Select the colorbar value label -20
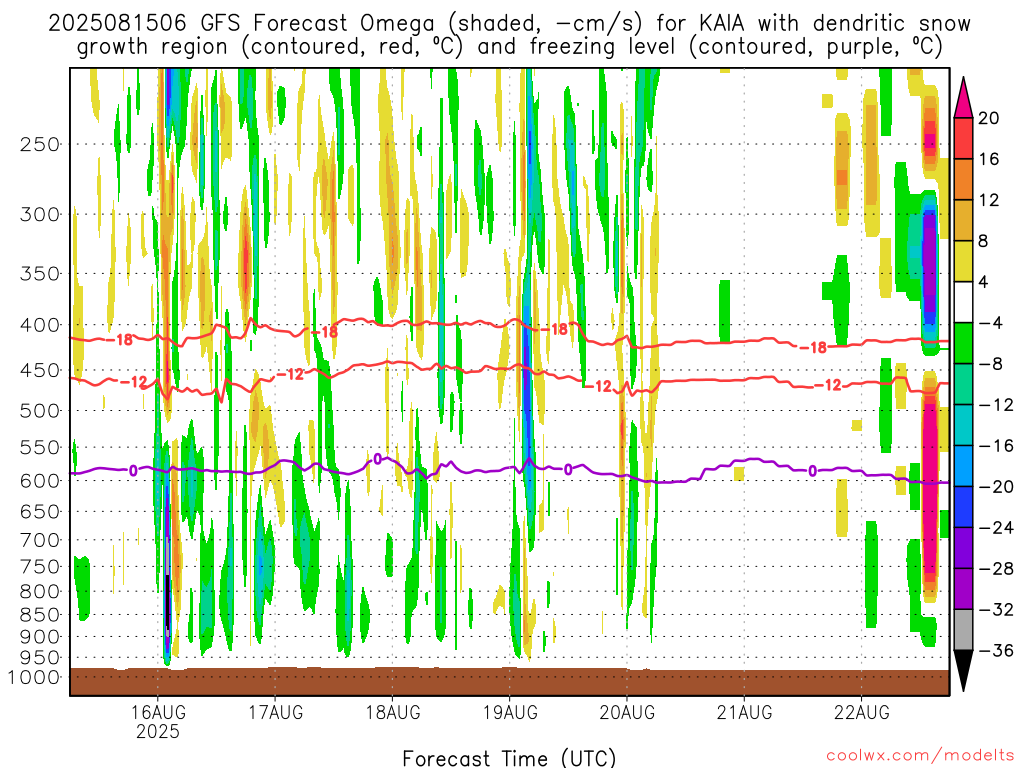Viewport: 1024px width, 768px height. [996, 487]
